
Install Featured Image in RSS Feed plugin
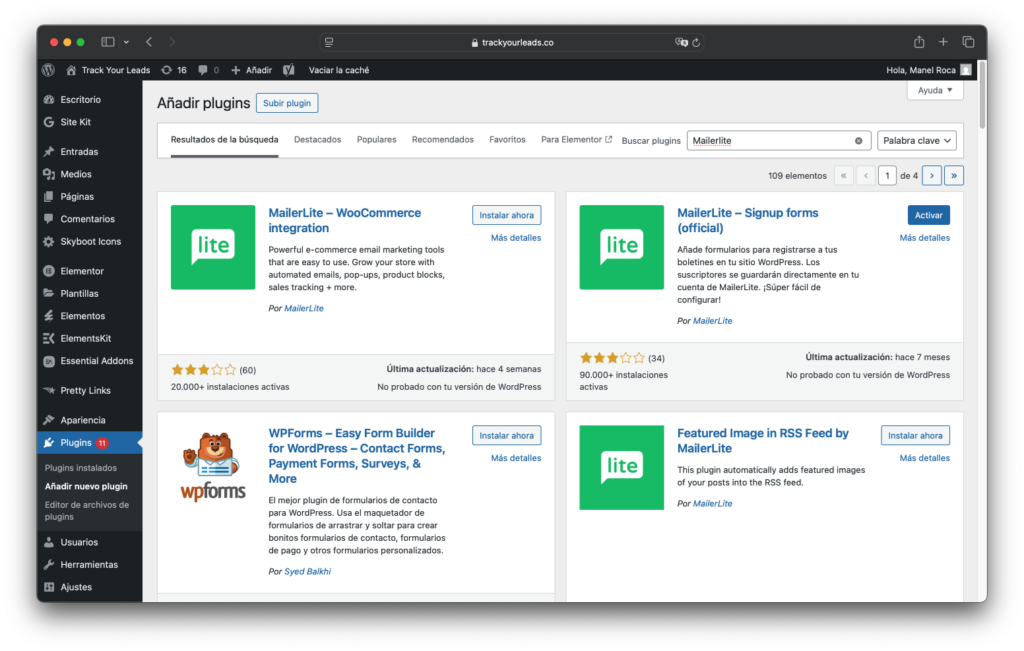click(915, 436)
